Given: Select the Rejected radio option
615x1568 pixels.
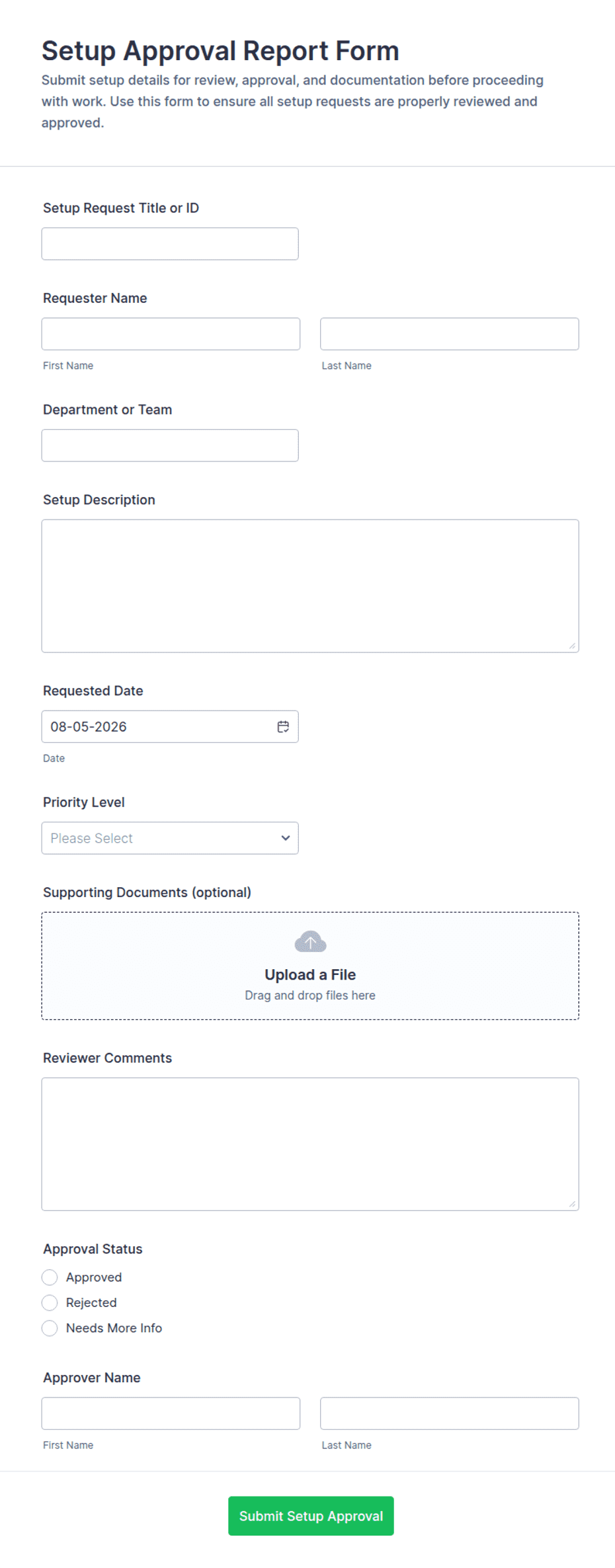Looking at the screenshot, I should [x=50, y=1302].
